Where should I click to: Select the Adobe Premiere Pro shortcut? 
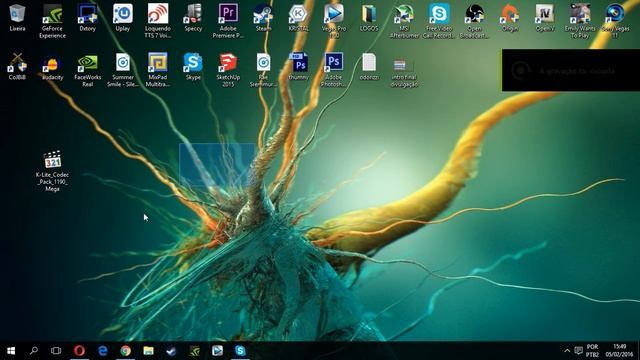[x=228, y=21]
